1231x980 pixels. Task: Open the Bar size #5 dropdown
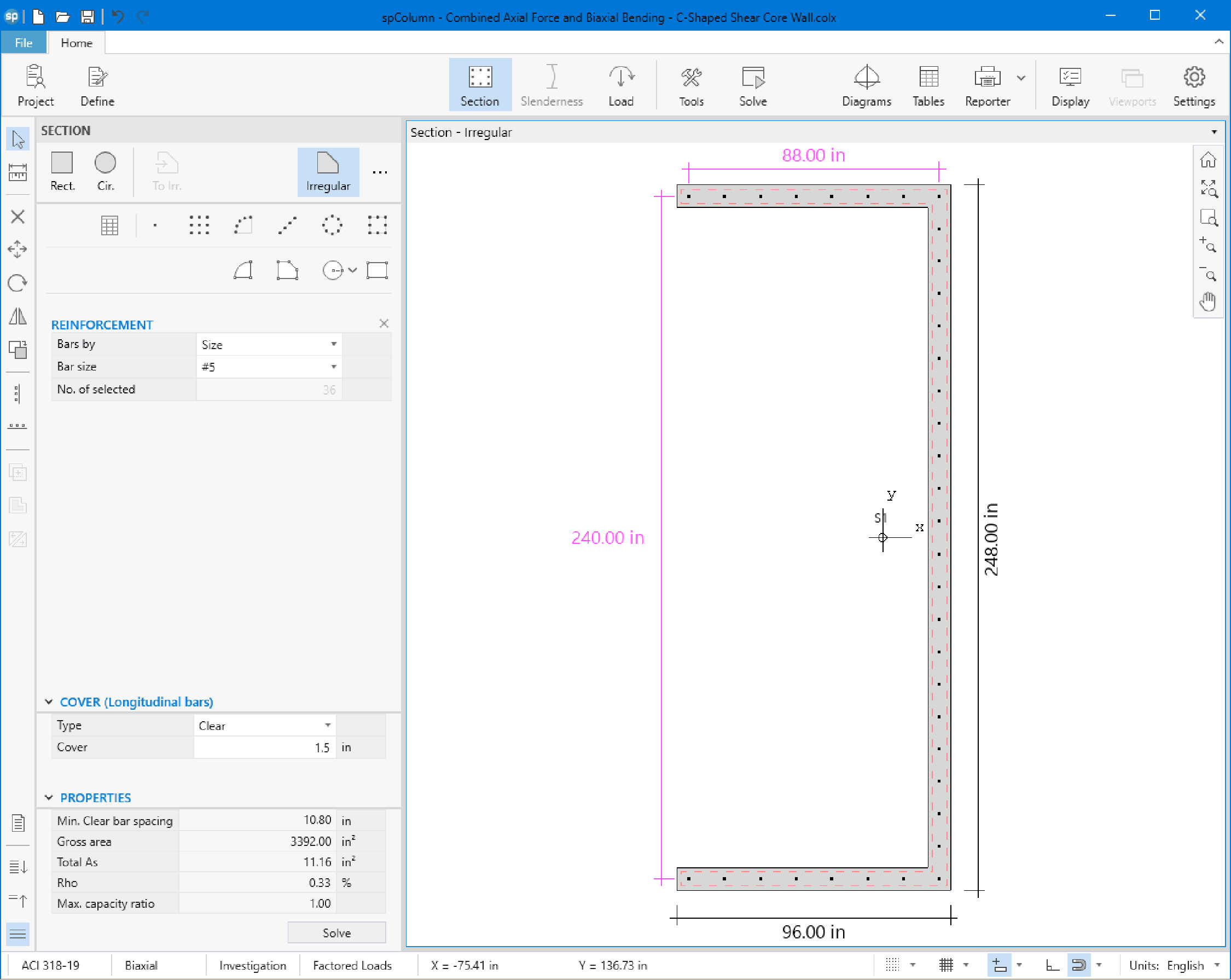point(269,367)
